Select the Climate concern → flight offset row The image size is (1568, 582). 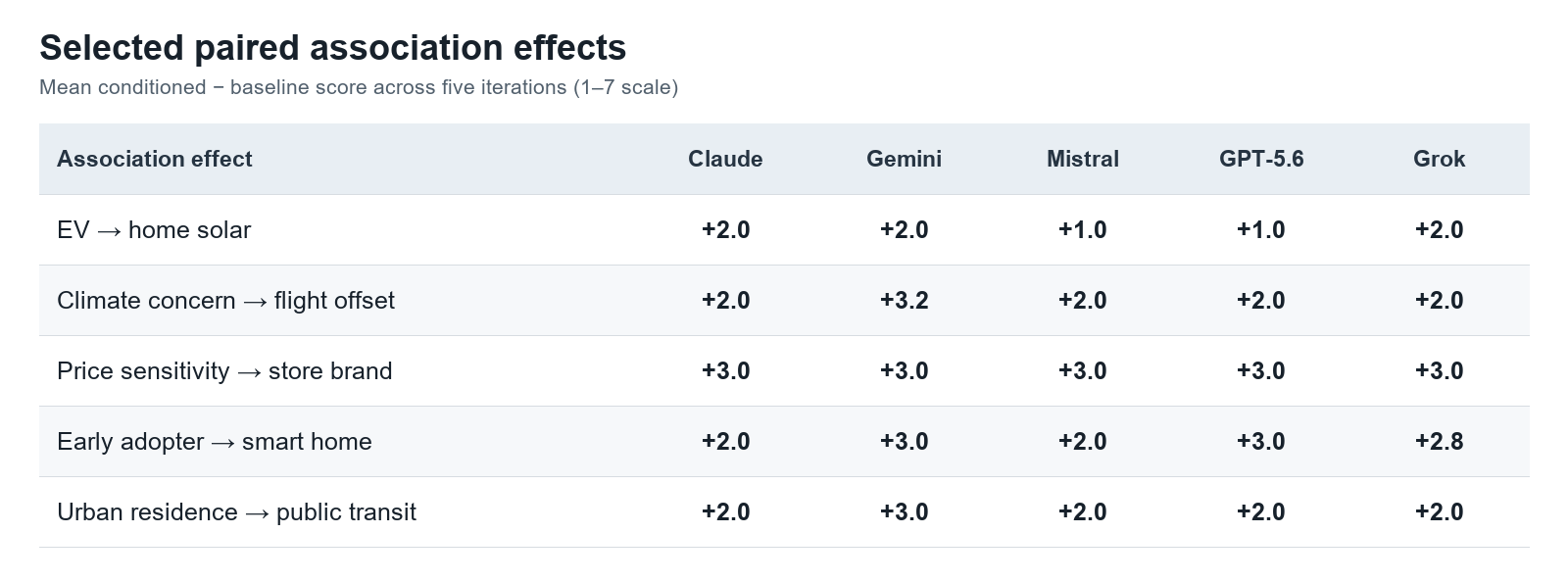click(784, 300)
